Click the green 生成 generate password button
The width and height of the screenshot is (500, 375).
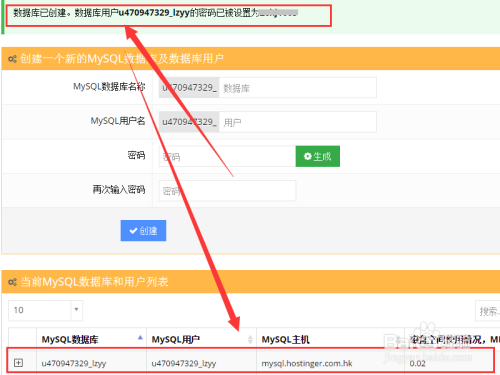(x=318, y=156)
